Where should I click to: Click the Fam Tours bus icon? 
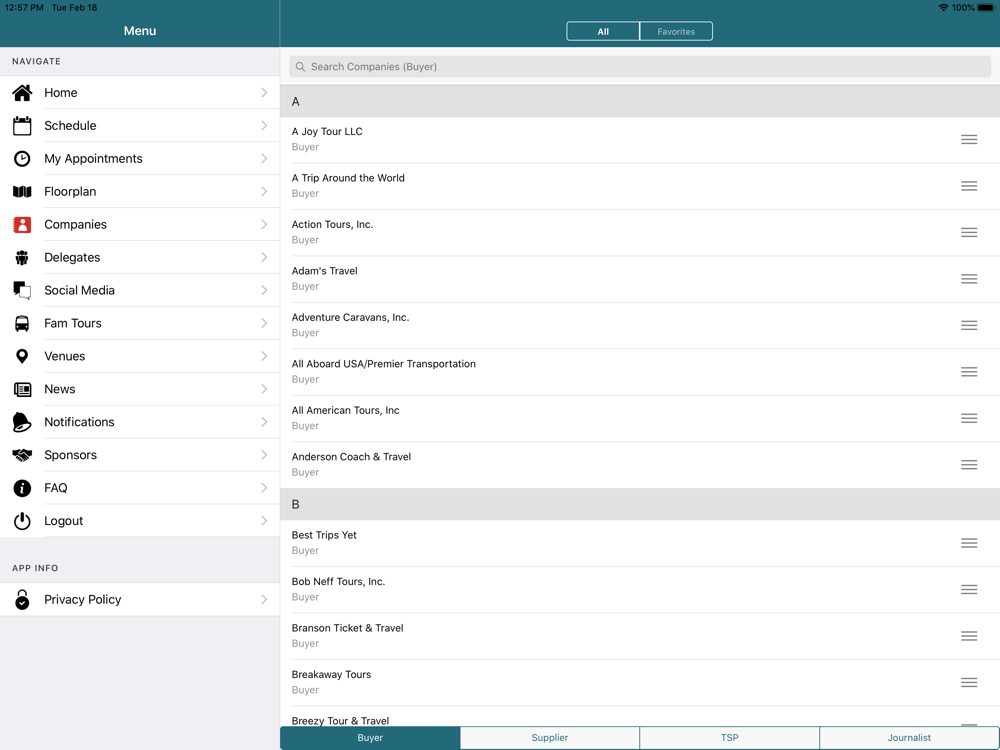pyautogui.click(x=22, y=324)
